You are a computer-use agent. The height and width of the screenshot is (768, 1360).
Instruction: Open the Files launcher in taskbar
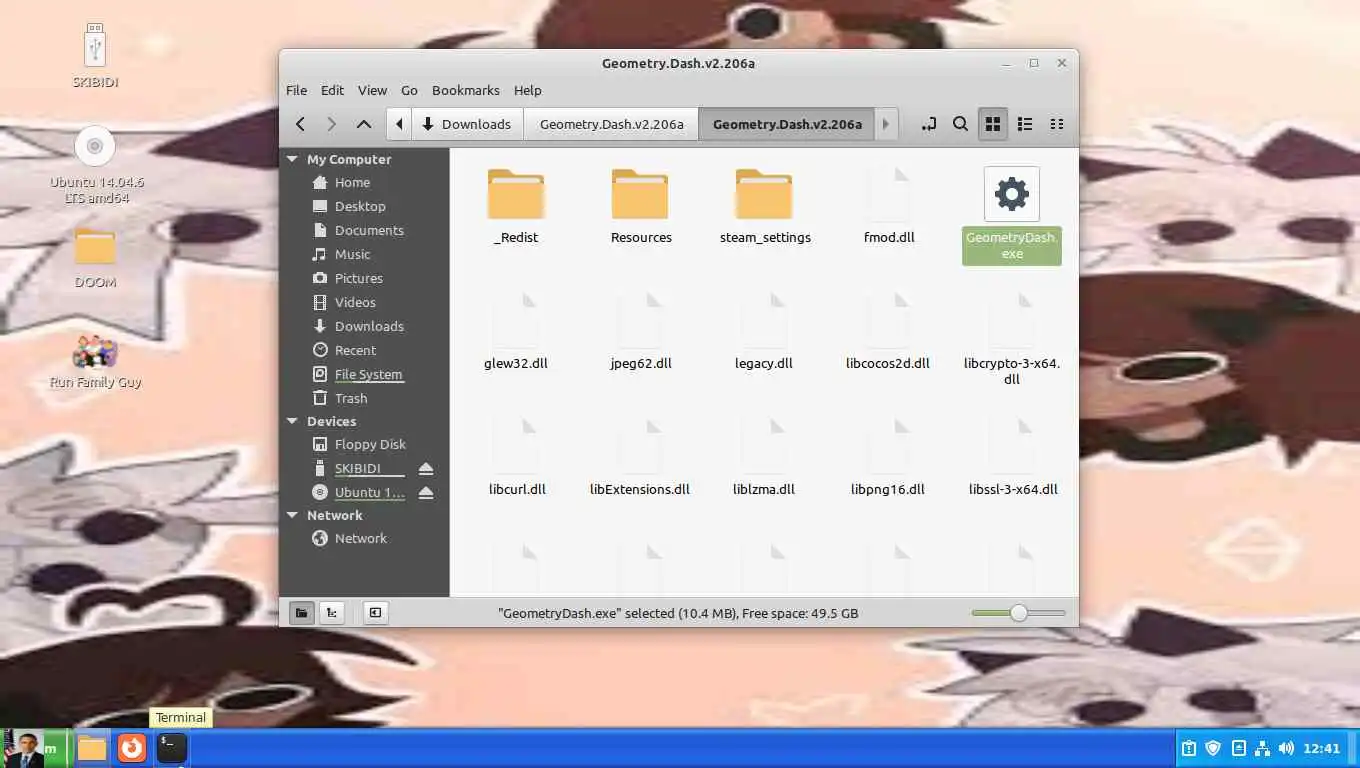pos(92,747)
